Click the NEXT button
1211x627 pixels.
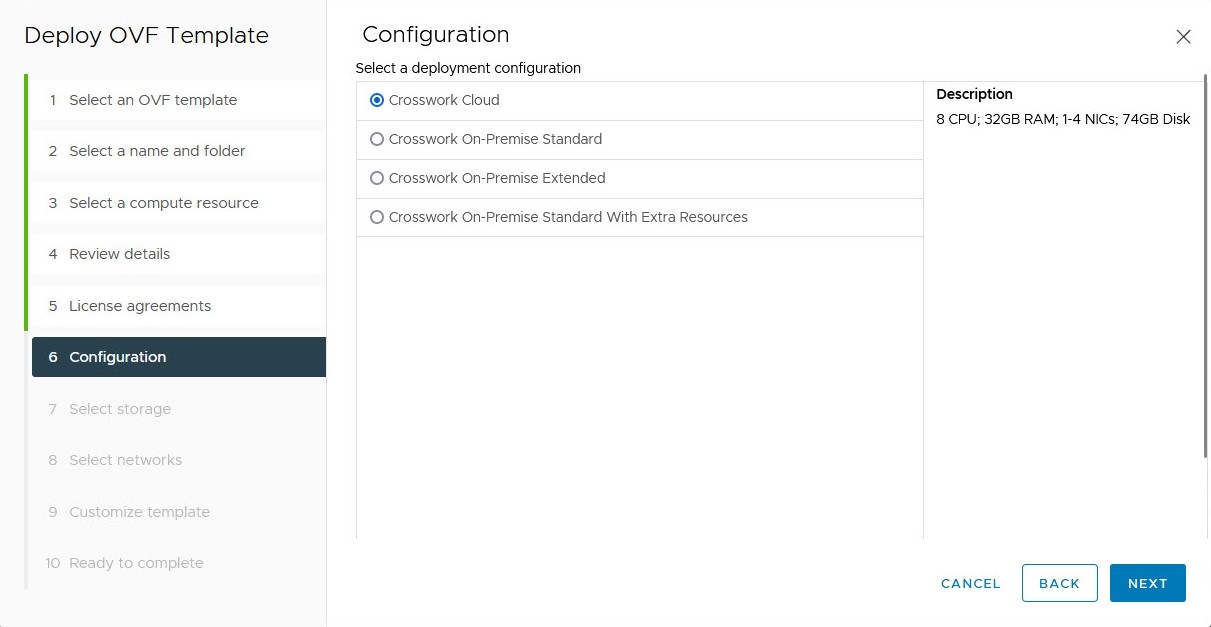(1148, 583)
